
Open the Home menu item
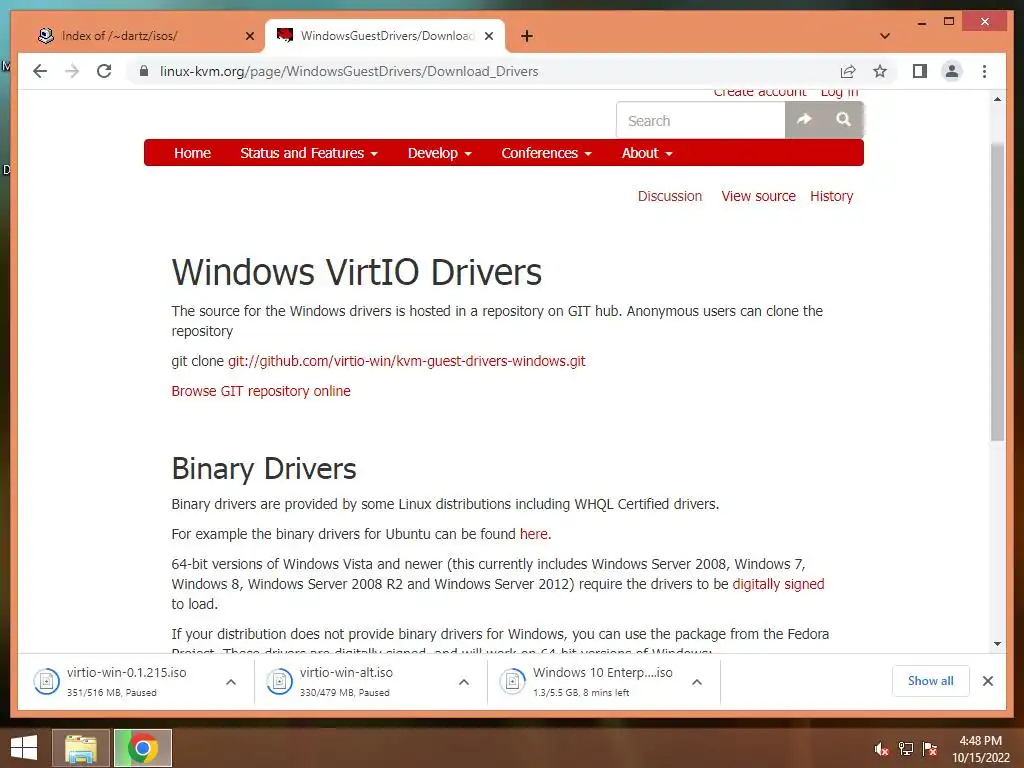[192, 153]
